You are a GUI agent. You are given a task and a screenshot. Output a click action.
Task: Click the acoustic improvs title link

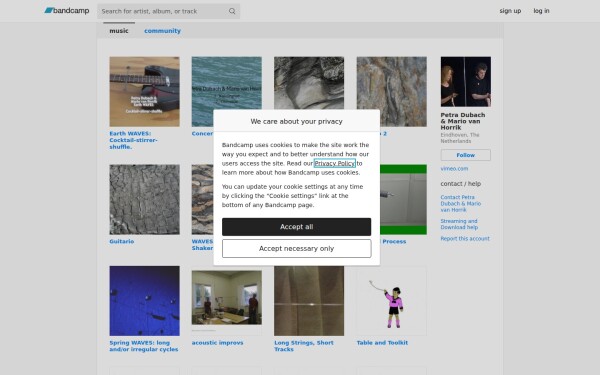(x=217, y=343)
